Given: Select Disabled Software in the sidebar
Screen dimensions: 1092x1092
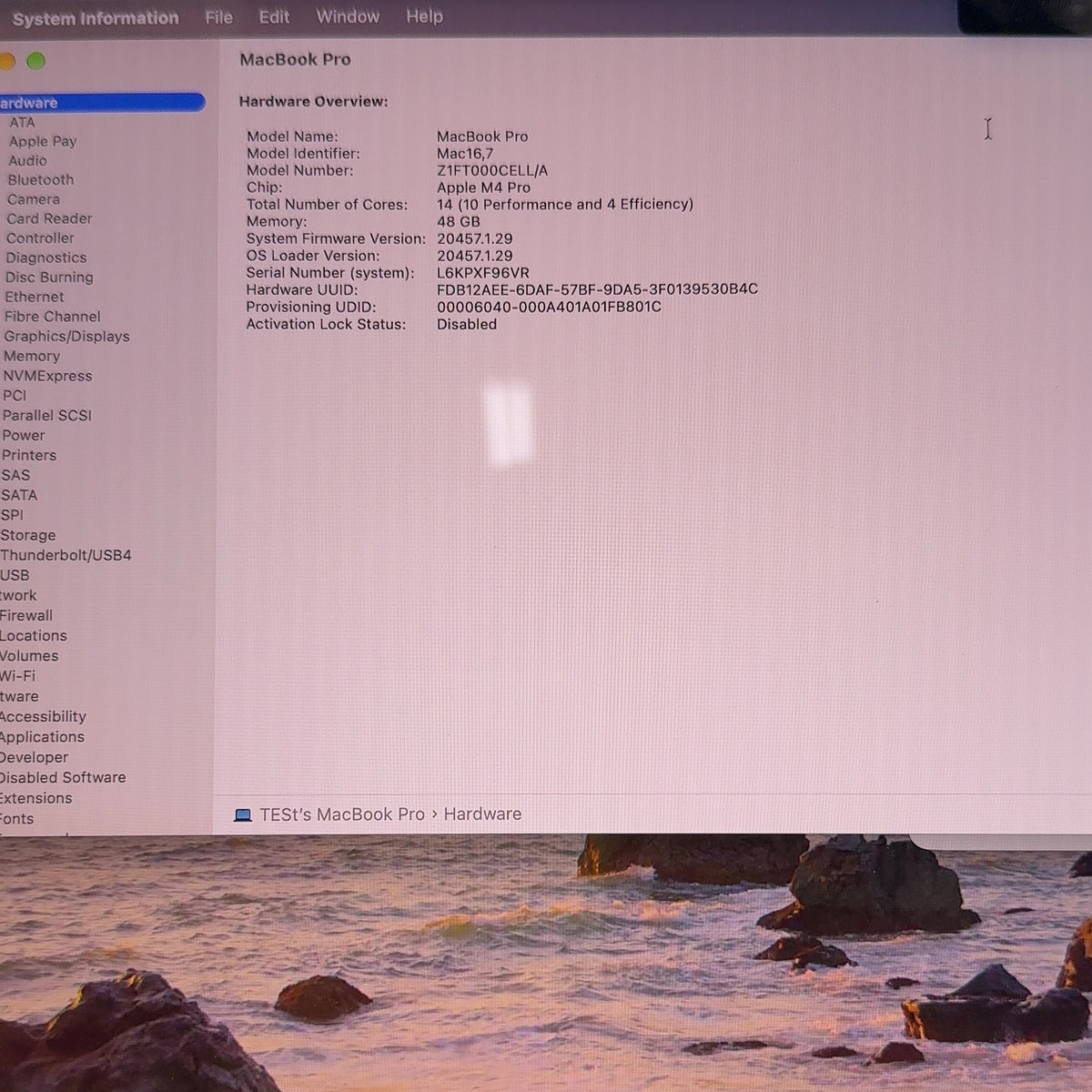Looking at the screenshot, I should 63,778.
